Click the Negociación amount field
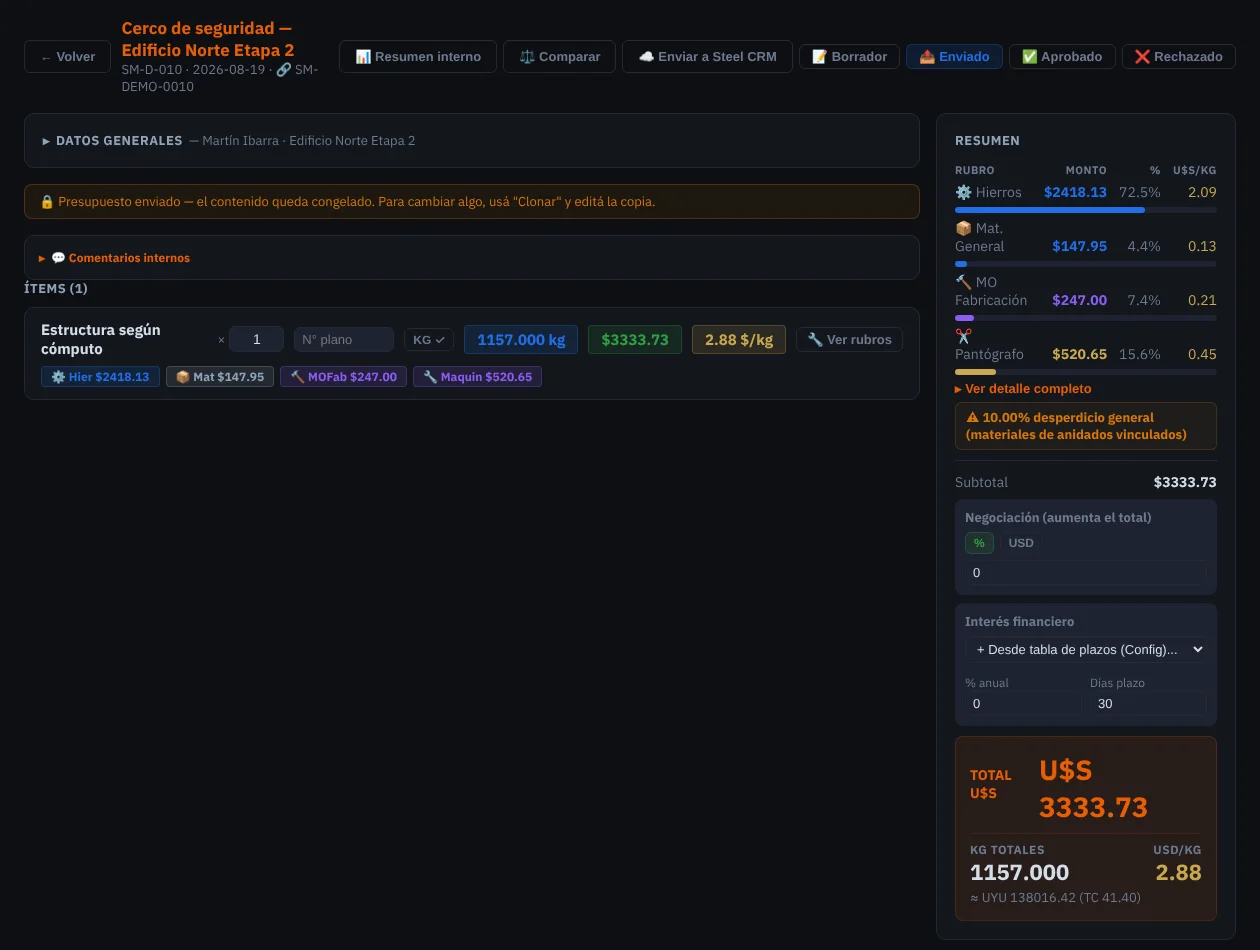The image size is (1260, 950). coord(1086,573)
